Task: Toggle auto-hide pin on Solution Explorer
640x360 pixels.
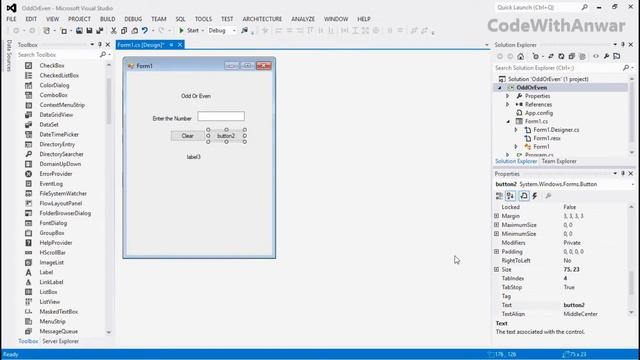Action: pos(623,44)
